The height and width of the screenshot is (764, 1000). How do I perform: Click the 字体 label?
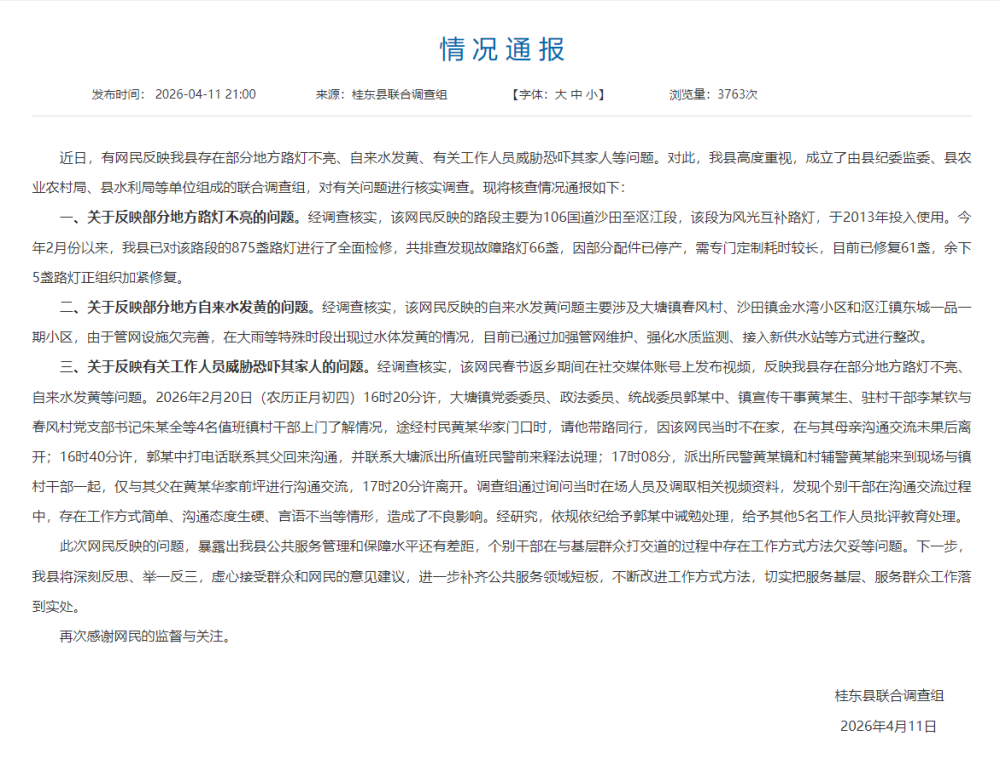click(x=530, y=95)
